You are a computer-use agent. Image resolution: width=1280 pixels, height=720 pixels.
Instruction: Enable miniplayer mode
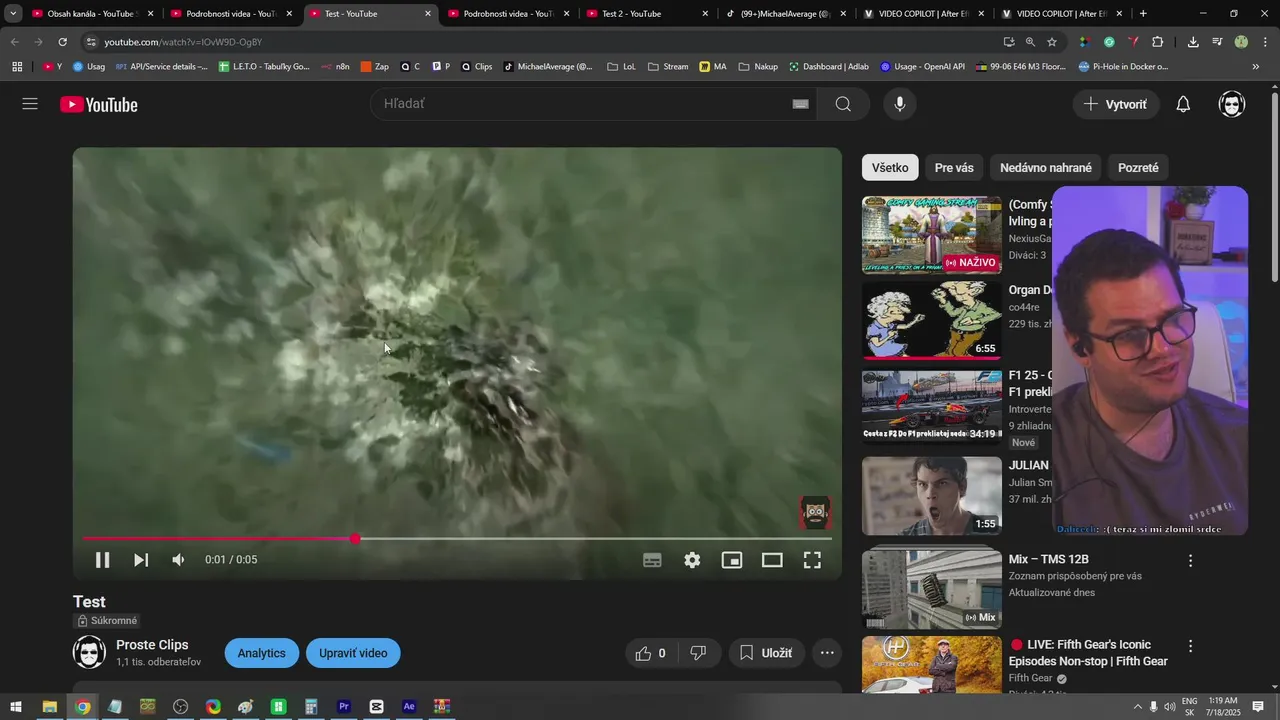coord(732,560)
